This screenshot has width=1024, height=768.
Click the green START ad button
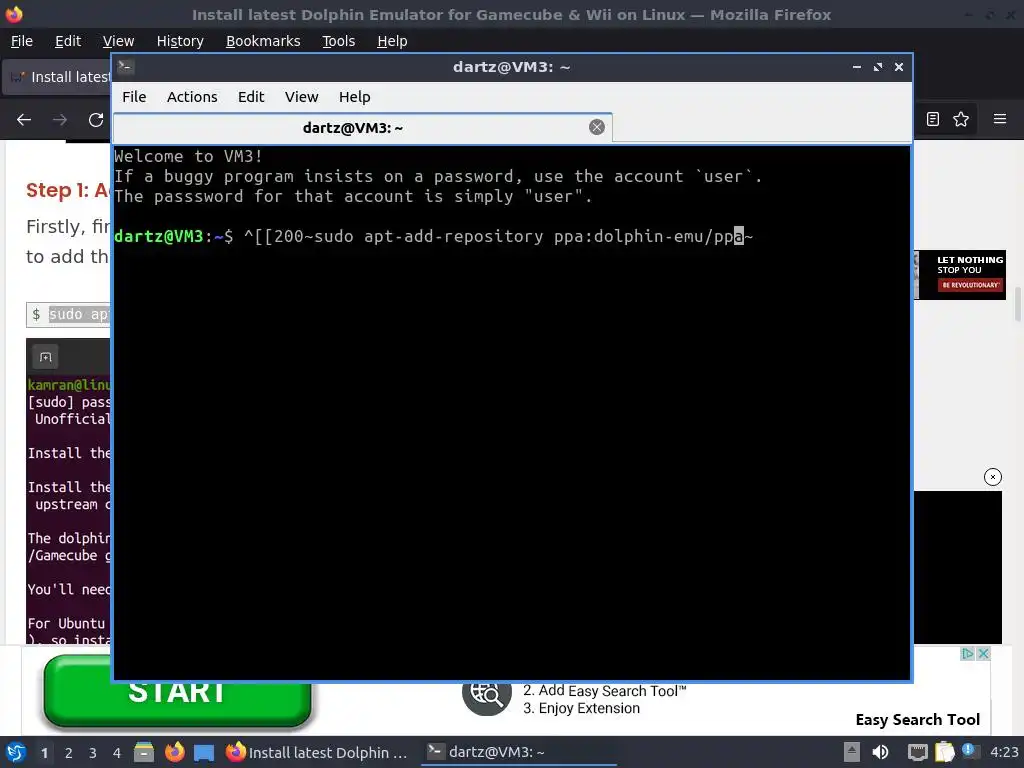point(177,692)
